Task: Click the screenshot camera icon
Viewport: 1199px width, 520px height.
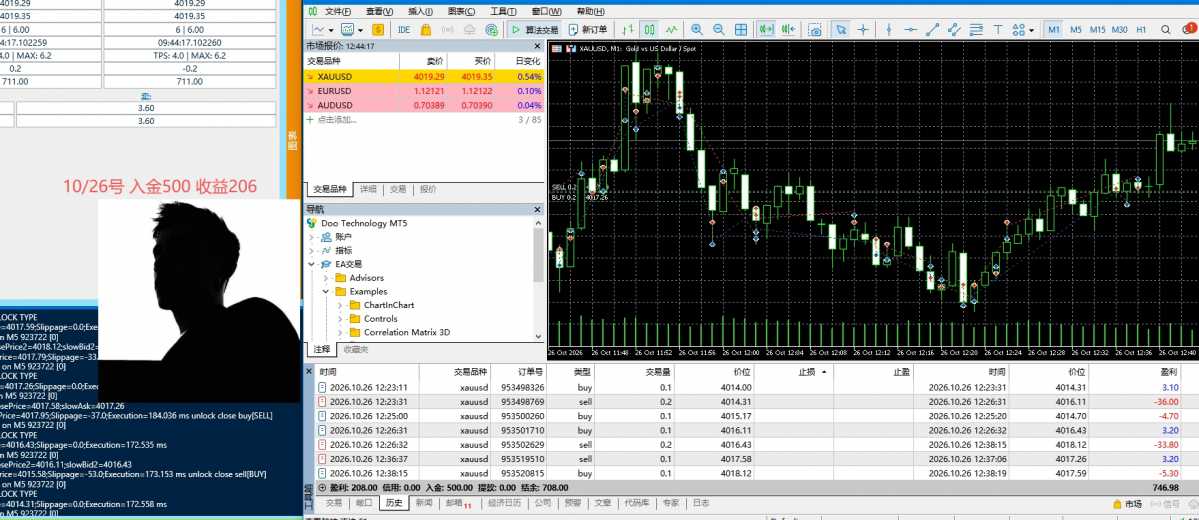Action: [816, 29]
